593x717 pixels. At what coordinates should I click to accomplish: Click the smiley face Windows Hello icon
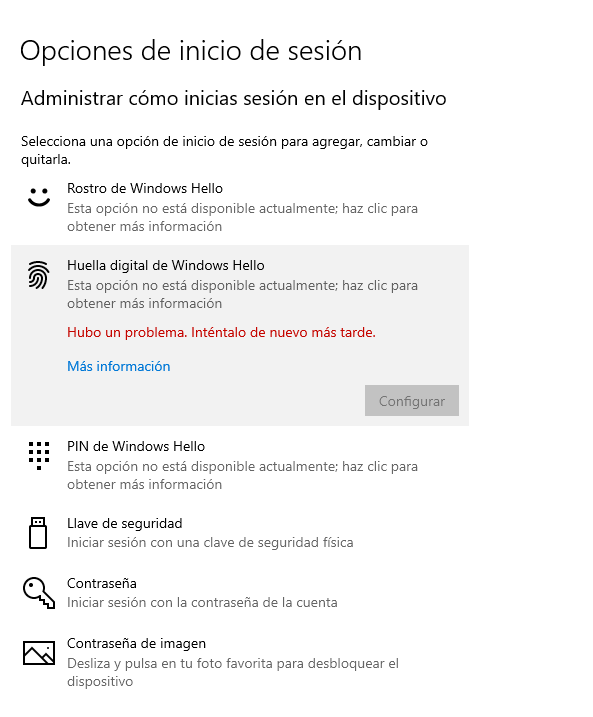(x=39, y=197)
